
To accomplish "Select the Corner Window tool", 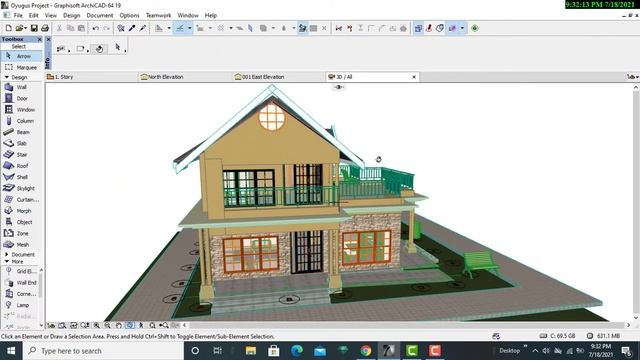I will pyautogui.click(x=20, y=293).
